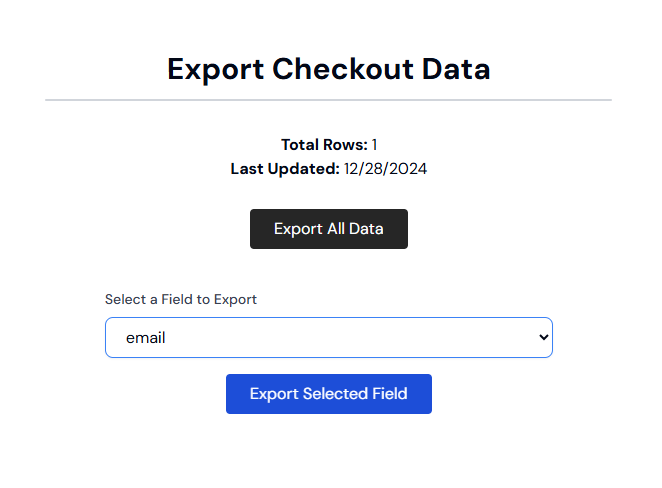Click 'Field' in the dropdown's label
This screenshot has height=488, width=662.
(177, 299)
